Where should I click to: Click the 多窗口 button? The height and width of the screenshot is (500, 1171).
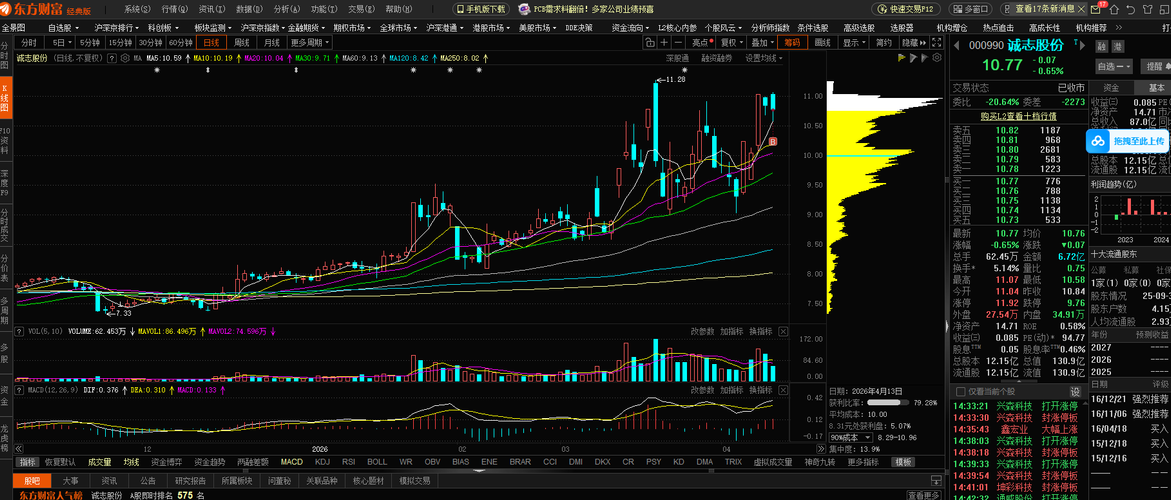click(971, 10)
